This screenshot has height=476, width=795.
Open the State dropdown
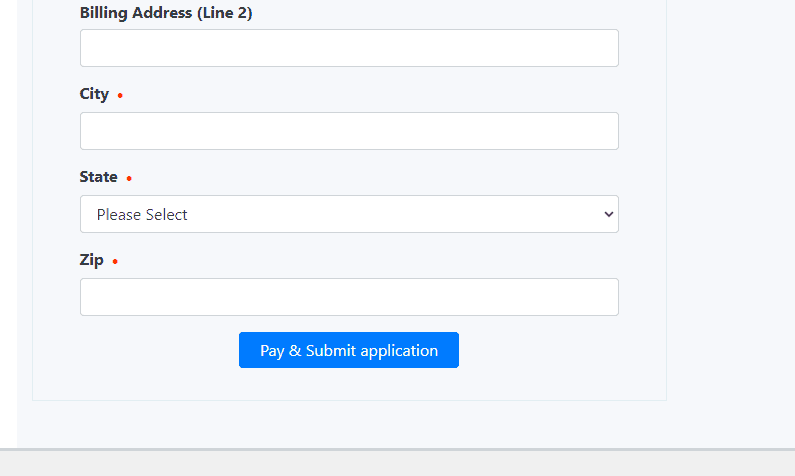point(349,214)
